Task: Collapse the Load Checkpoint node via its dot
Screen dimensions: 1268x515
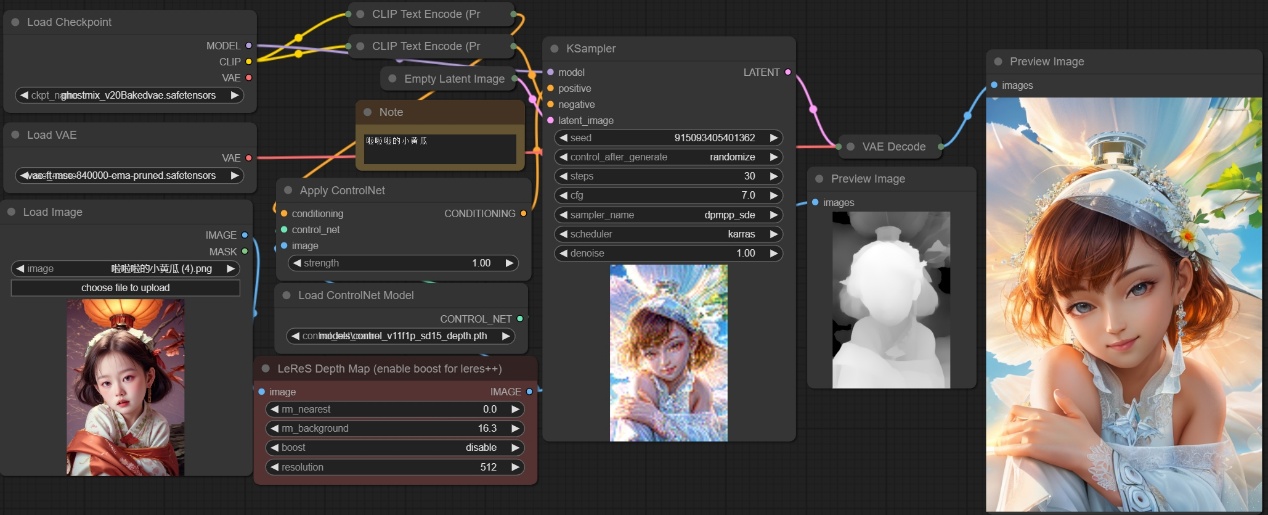Action: (x=16, y=22)
